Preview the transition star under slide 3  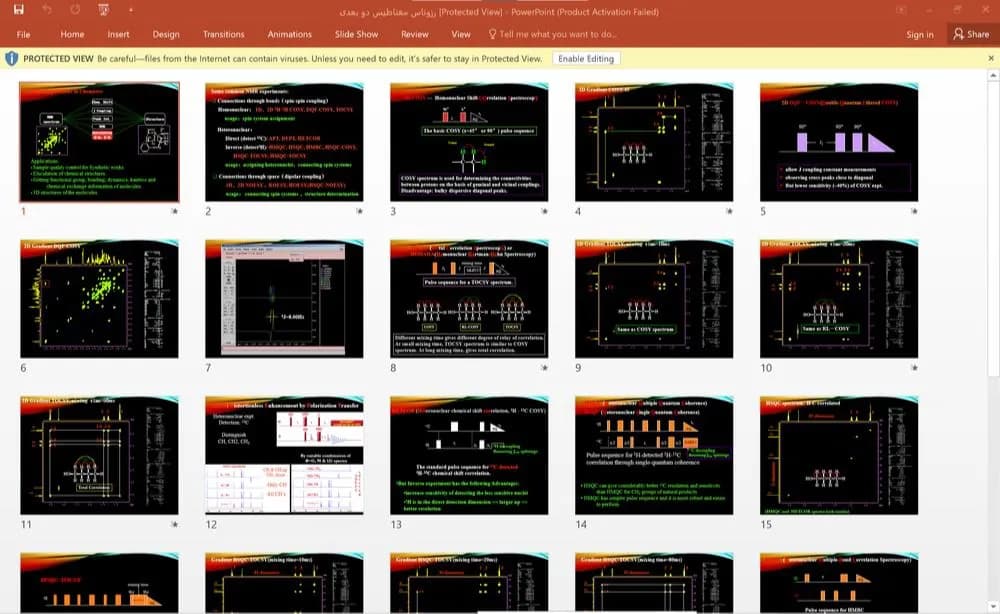point(544,211)
